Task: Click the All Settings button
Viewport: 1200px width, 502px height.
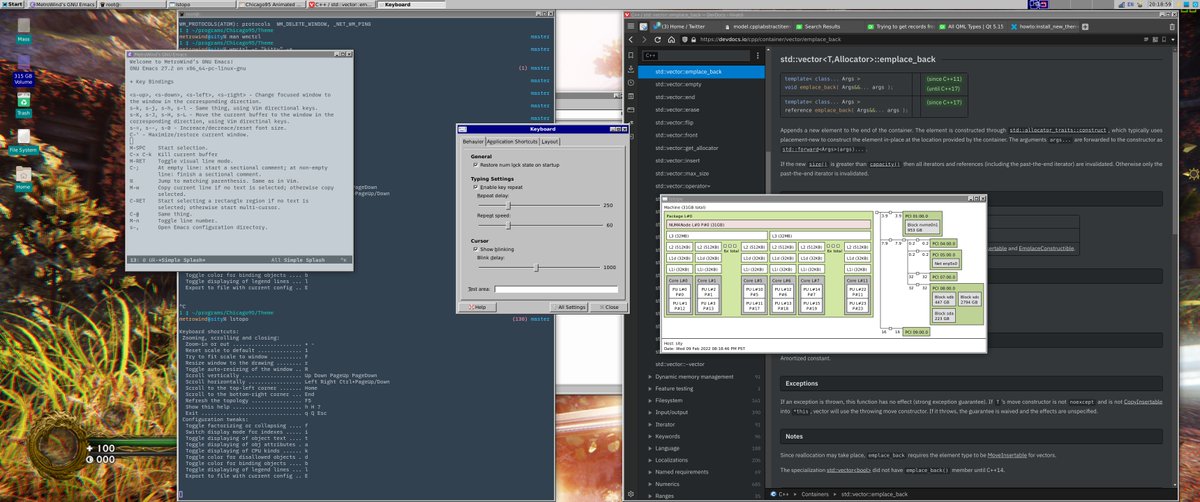Action: 571,307
